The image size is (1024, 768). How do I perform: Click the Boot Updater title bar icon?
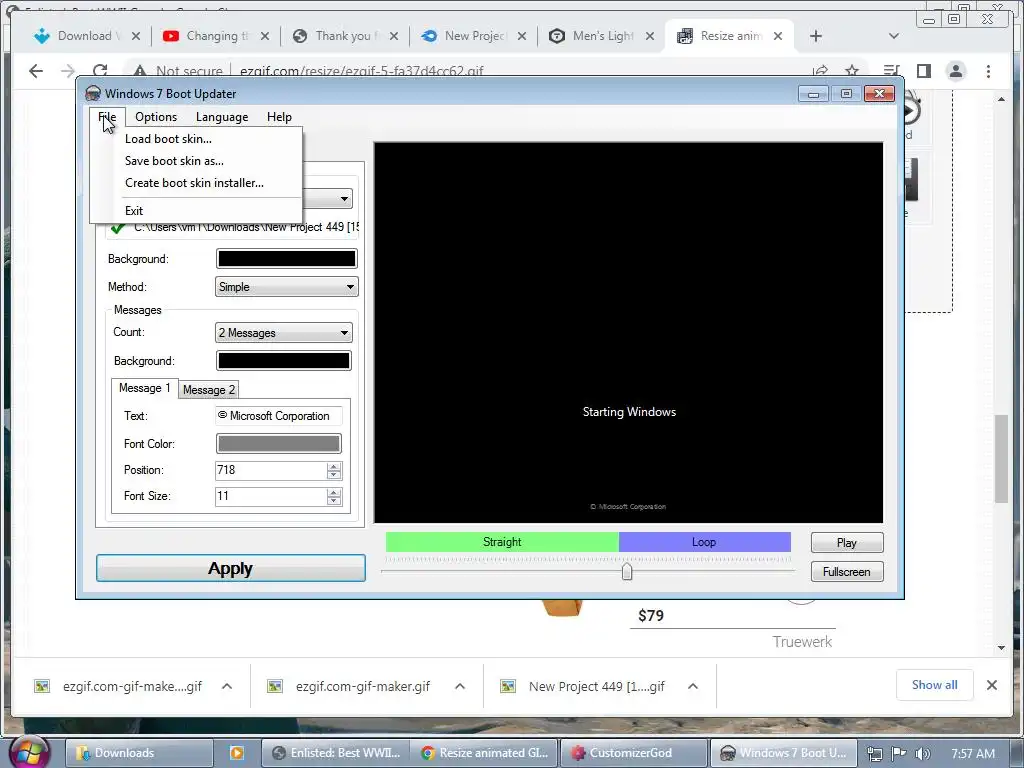93,94
